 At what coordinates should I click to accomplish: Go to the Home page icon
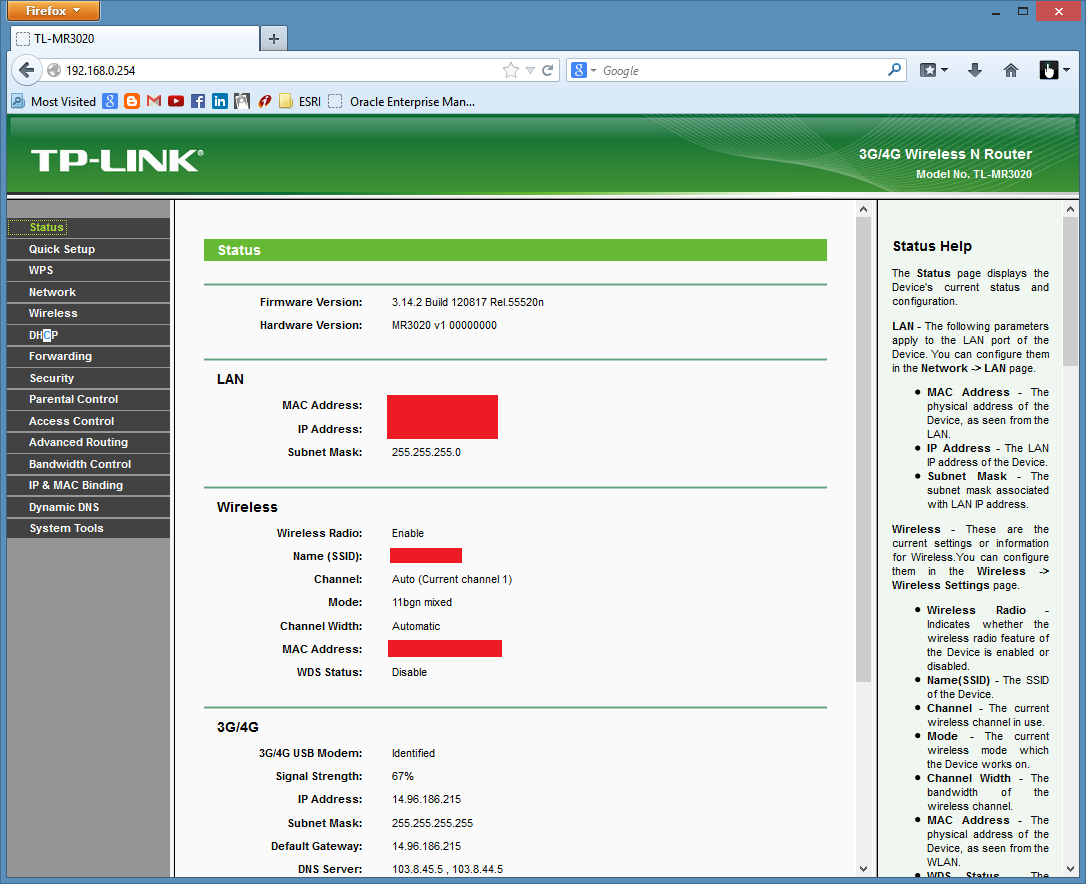pyautogui.click(x=1011, y=70)
